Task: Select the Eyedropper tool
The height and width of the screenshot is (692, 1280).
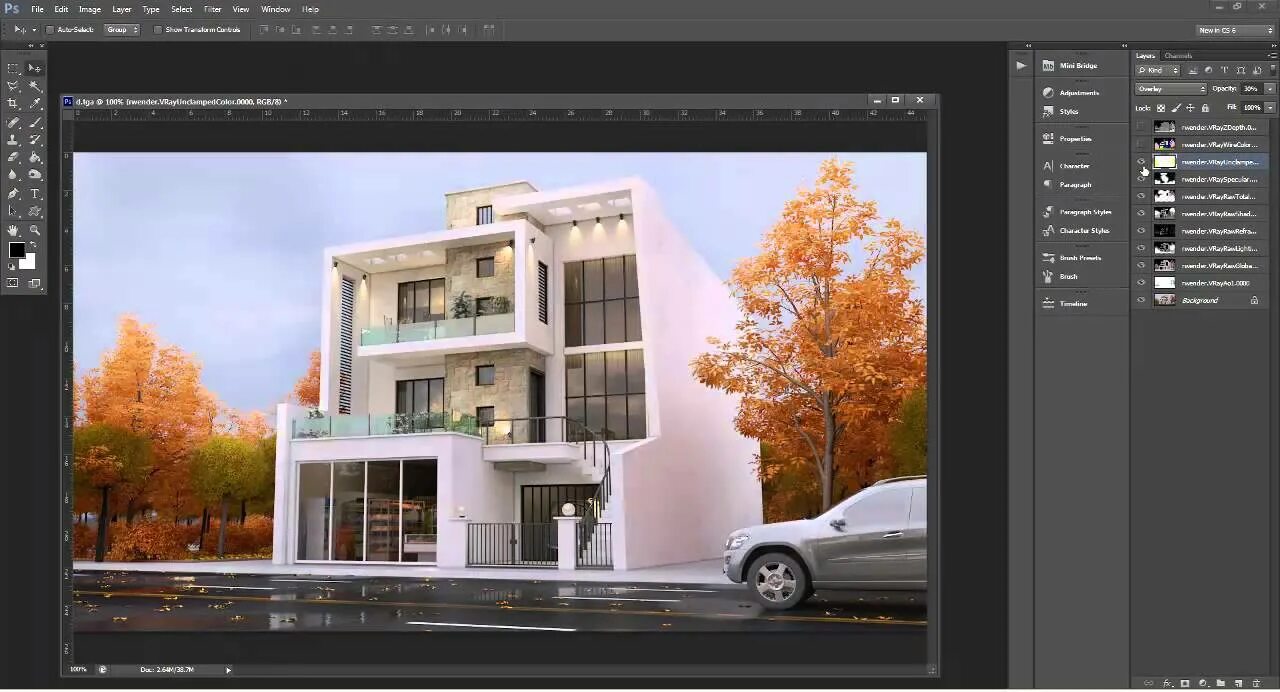Action: 34,103
